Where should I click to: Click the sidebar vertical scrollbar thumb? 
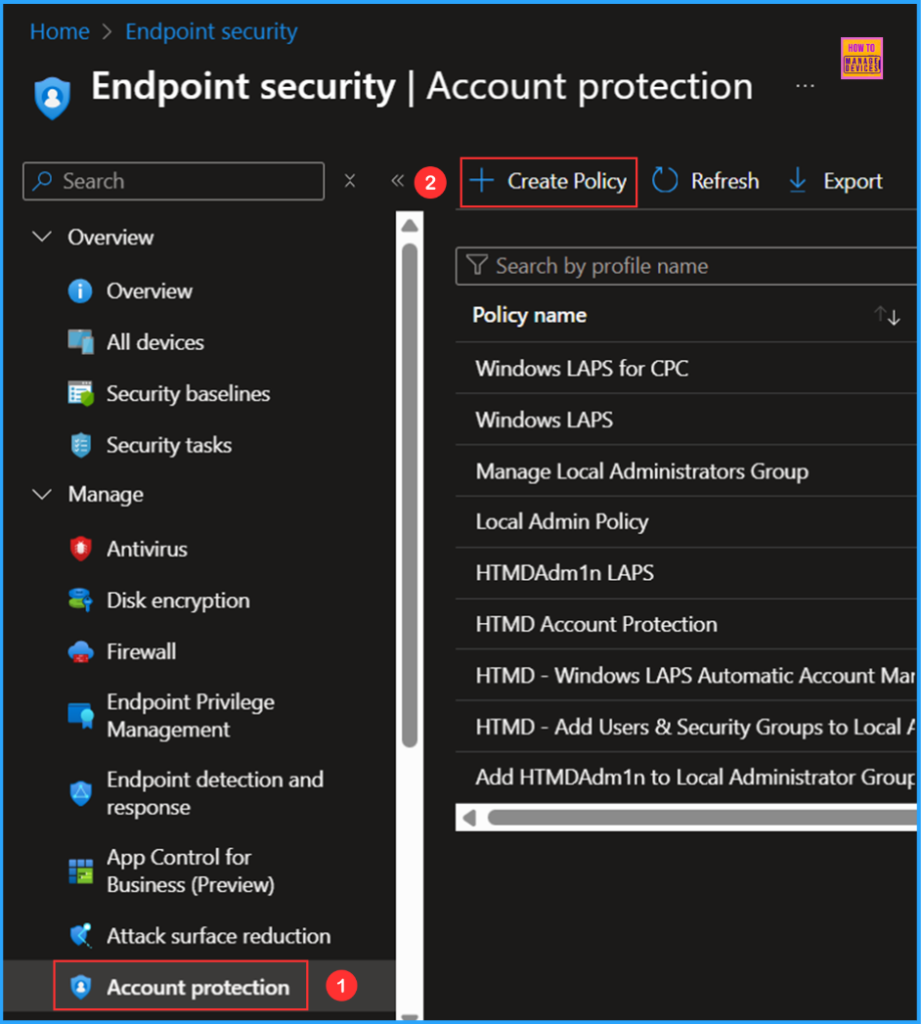coord(410,496)
